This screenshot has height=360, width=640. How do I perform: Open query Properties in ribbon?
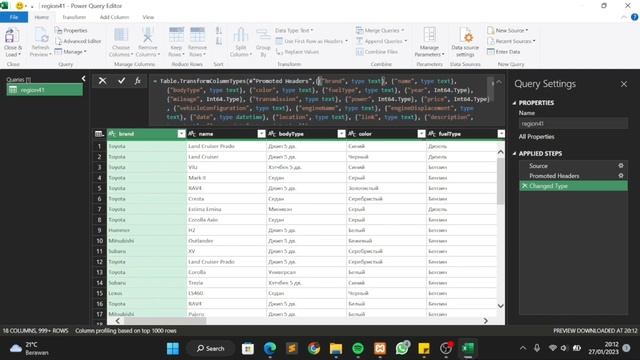point(71,31)
